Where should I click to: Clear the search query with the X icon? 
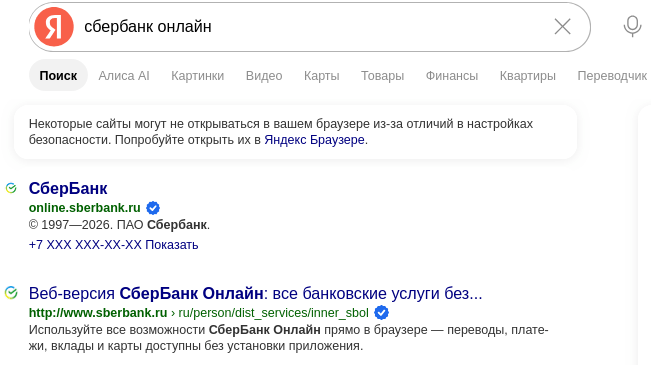[563, 27]
